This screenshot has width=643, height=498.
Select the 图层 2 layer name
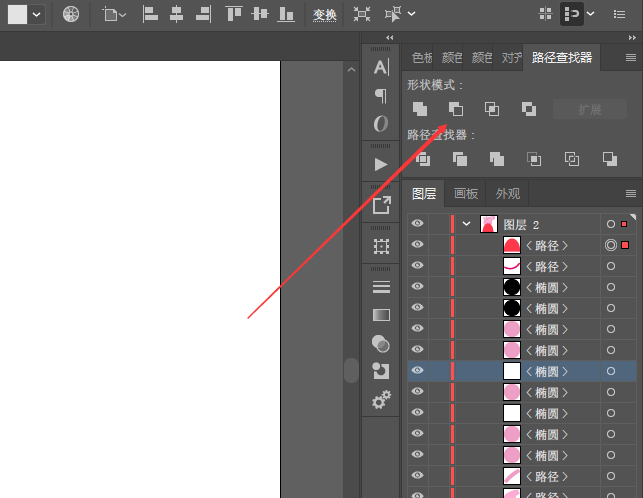coord(521,225)
